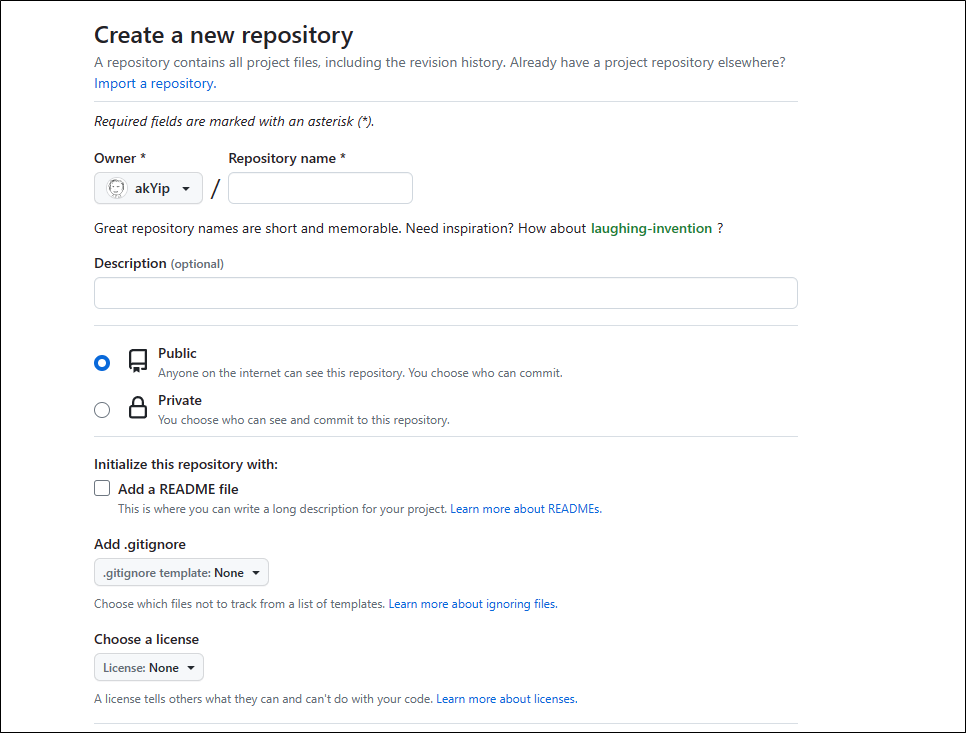966x733 pixels.
Task: Use the suggested name laughing-invention
Action: coord(651,229)
